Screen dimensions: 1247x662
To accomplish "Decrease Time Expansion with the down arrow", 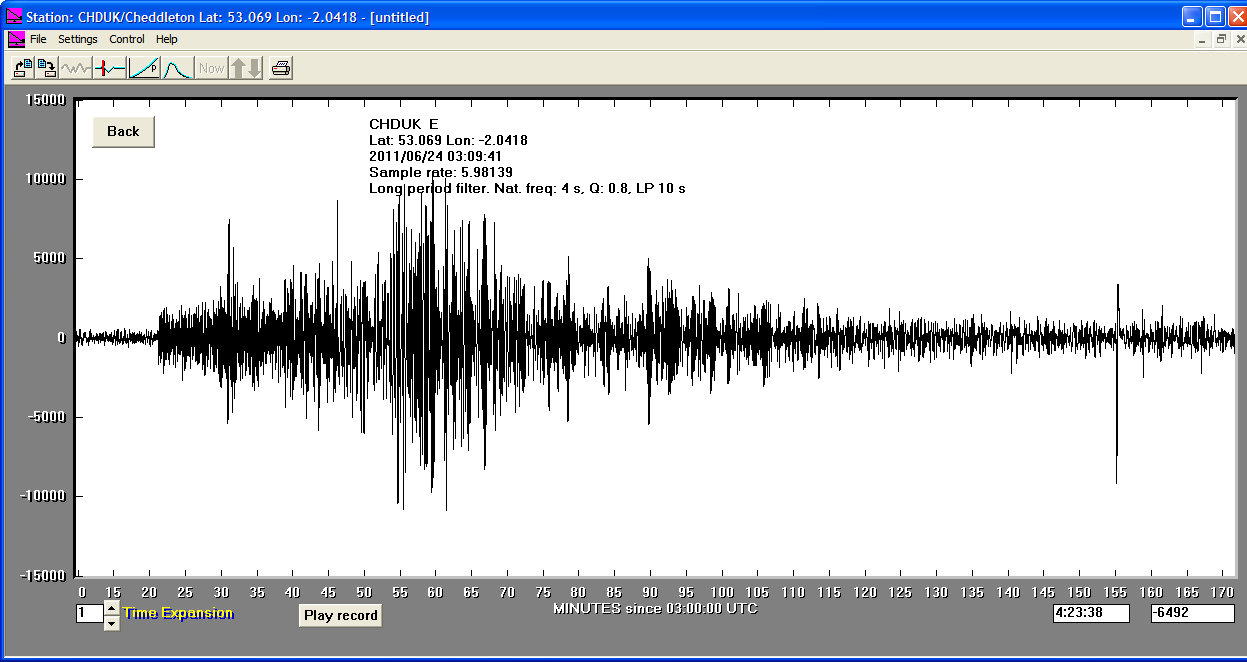I will click(112, 622).
